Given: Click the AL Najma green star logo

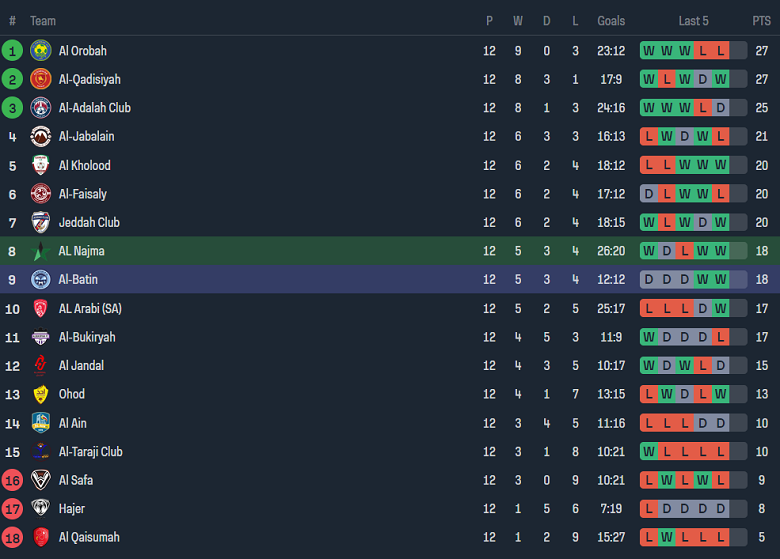Looking at the screenshot, I should pos(41,251).
